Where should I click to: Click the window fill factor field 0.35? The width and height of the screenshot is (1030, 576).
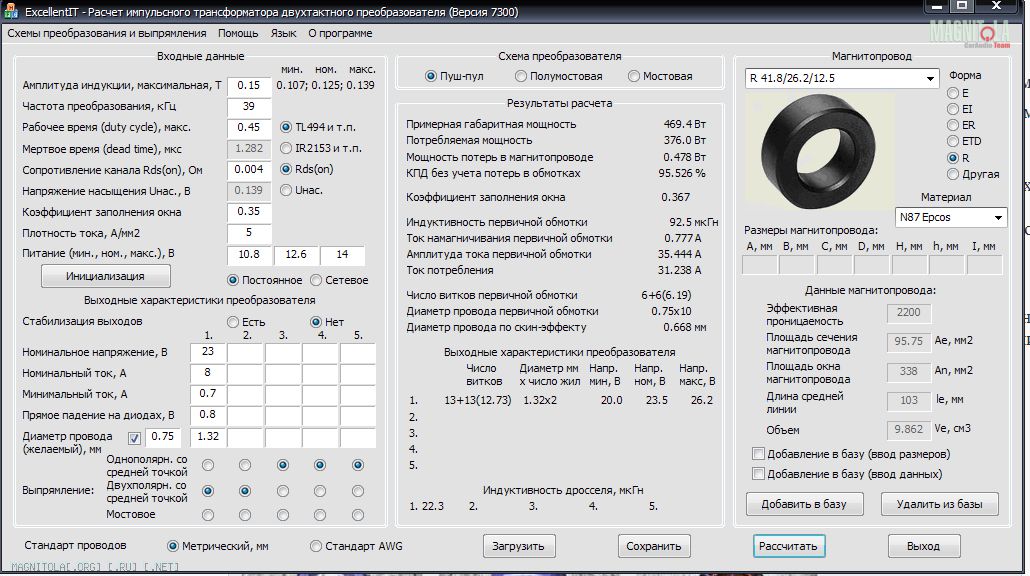pyautogui.click(x=250, y=211)
